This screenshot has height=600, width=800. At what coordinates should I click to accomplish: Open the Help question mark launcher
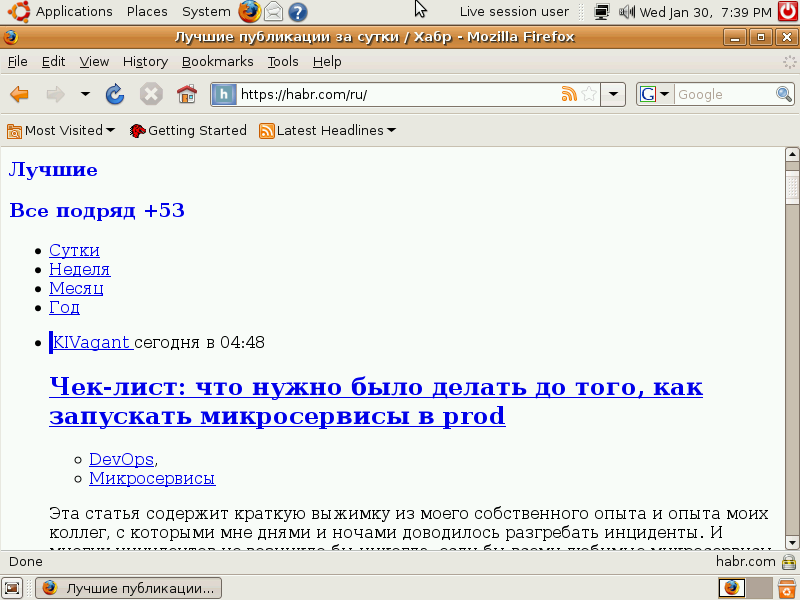tap(298, 12)
